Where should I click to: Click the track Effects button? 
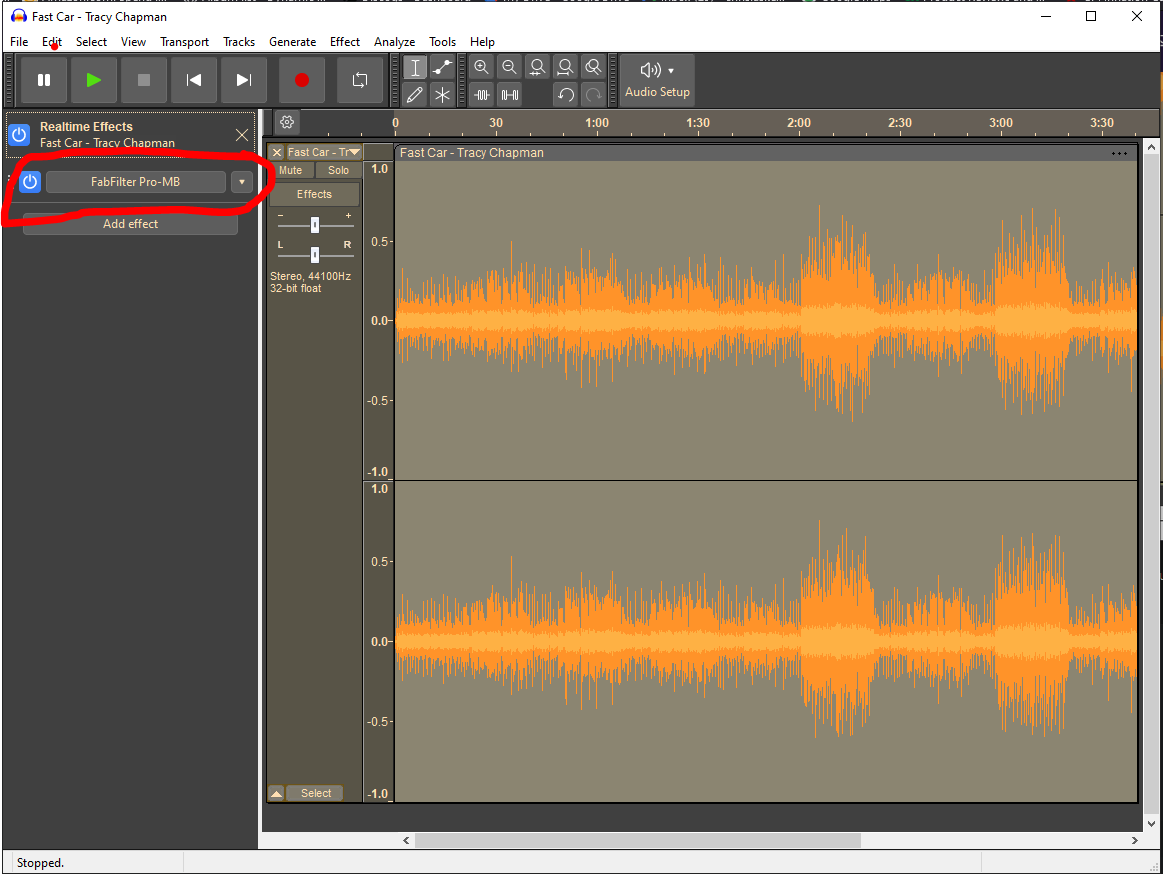[314, 194]
